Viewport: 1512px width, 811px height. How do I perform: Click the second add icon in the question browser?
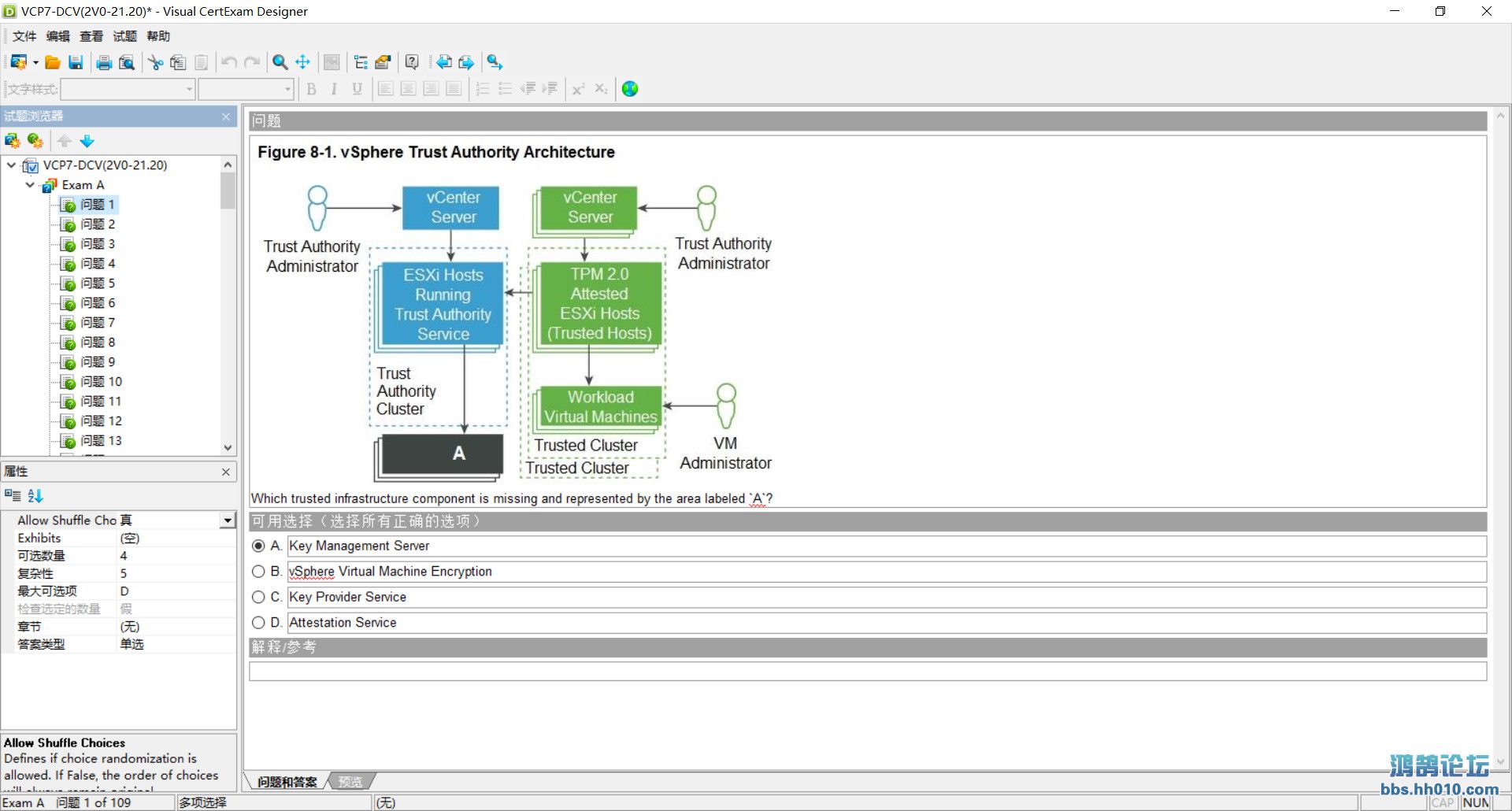point(35,141)
